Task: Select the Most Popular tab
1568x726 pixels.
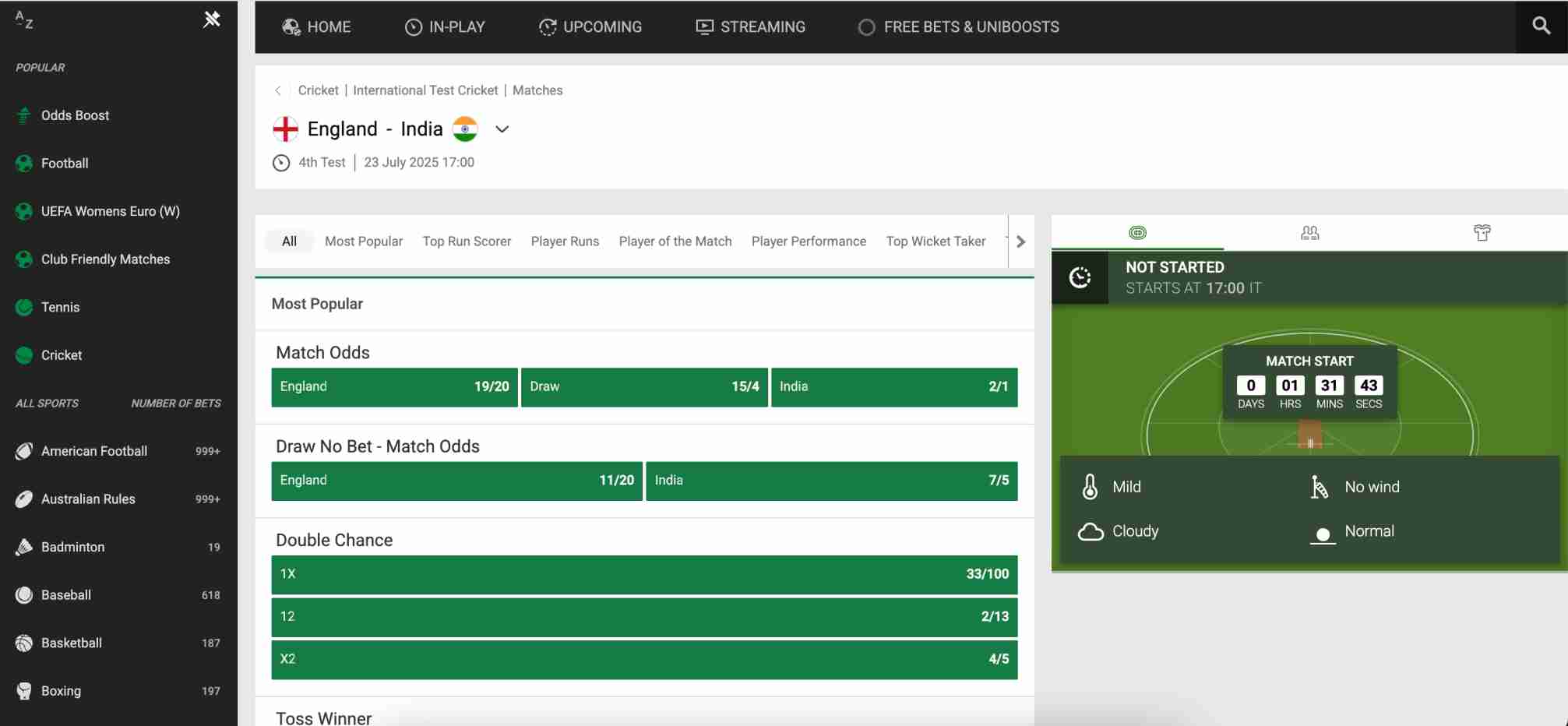Action: [364, 241]
